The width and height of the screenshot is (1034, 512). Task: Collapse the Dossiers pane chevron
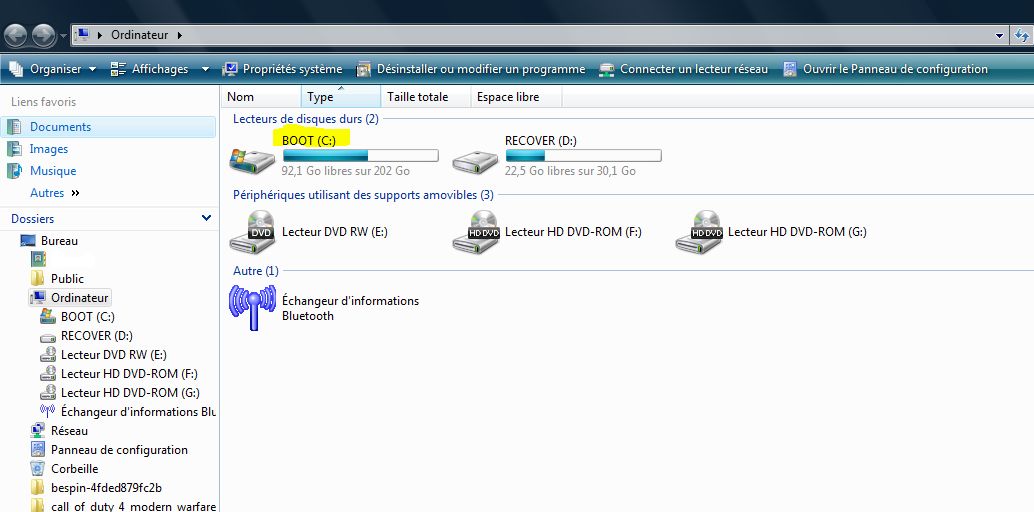(x=206, y=218)
